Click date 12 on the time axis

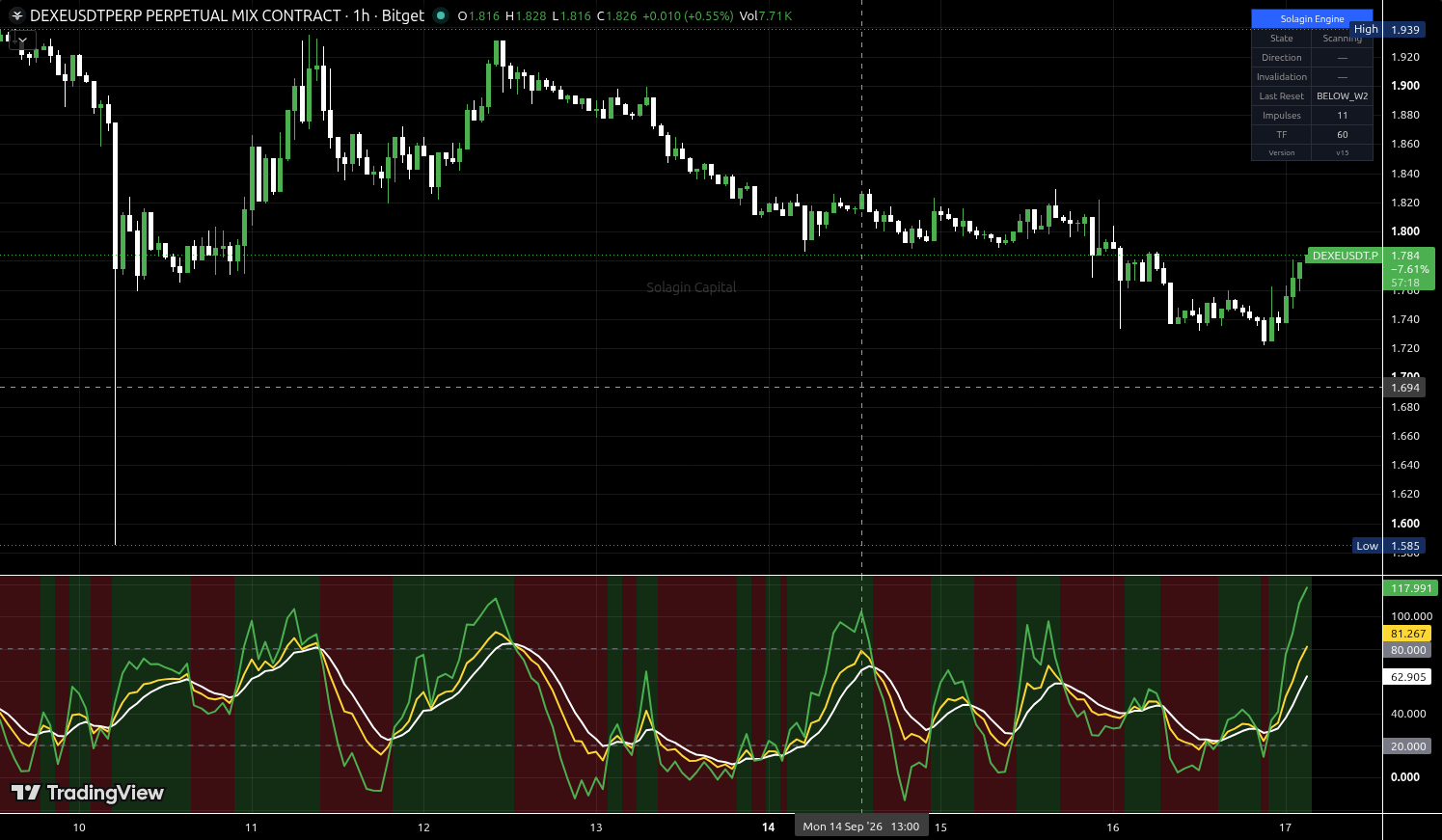click(x=423, y=827)
